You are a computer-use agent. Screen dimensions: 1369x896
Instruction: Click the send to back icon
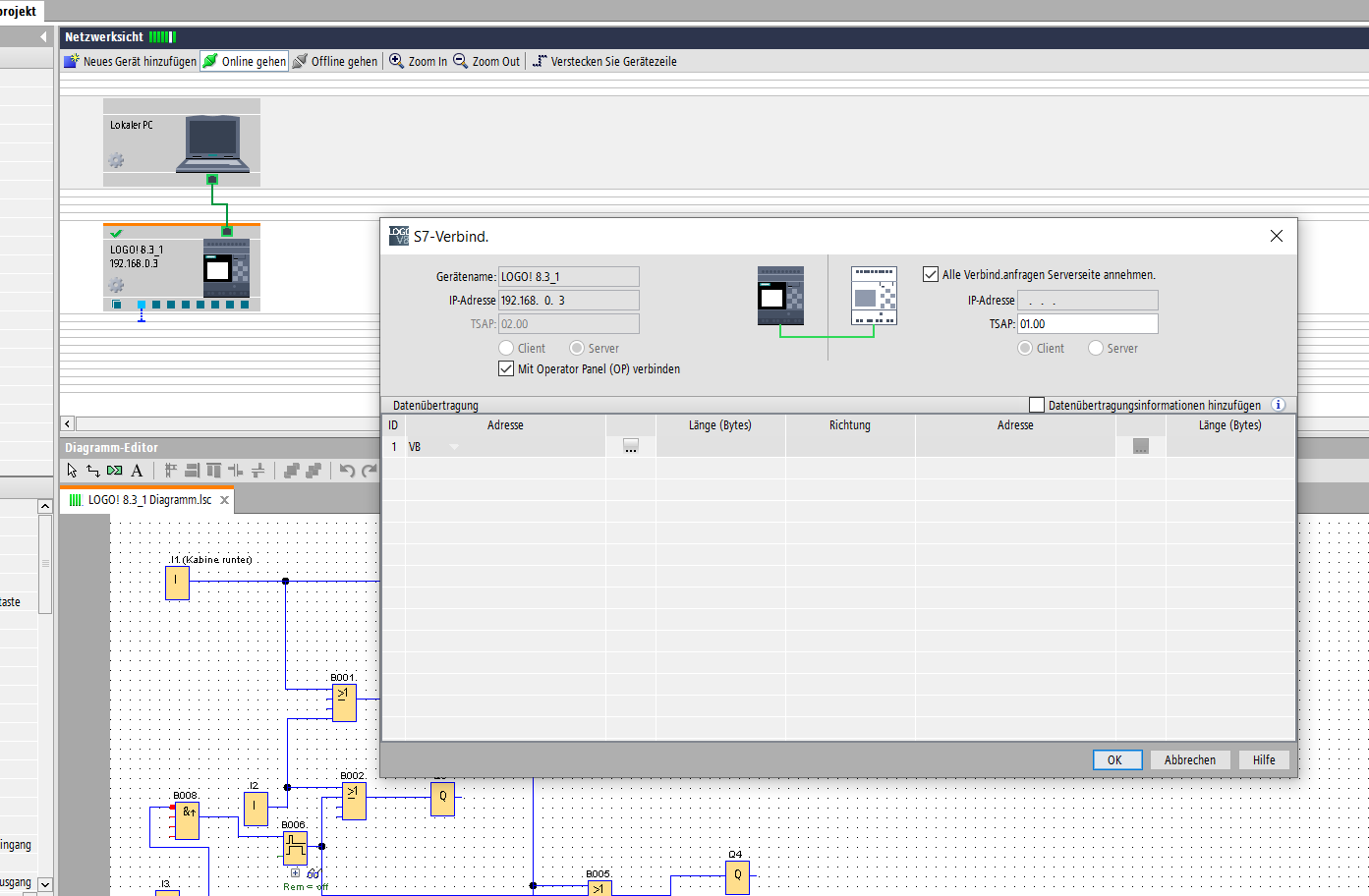(x=314, y=471)
